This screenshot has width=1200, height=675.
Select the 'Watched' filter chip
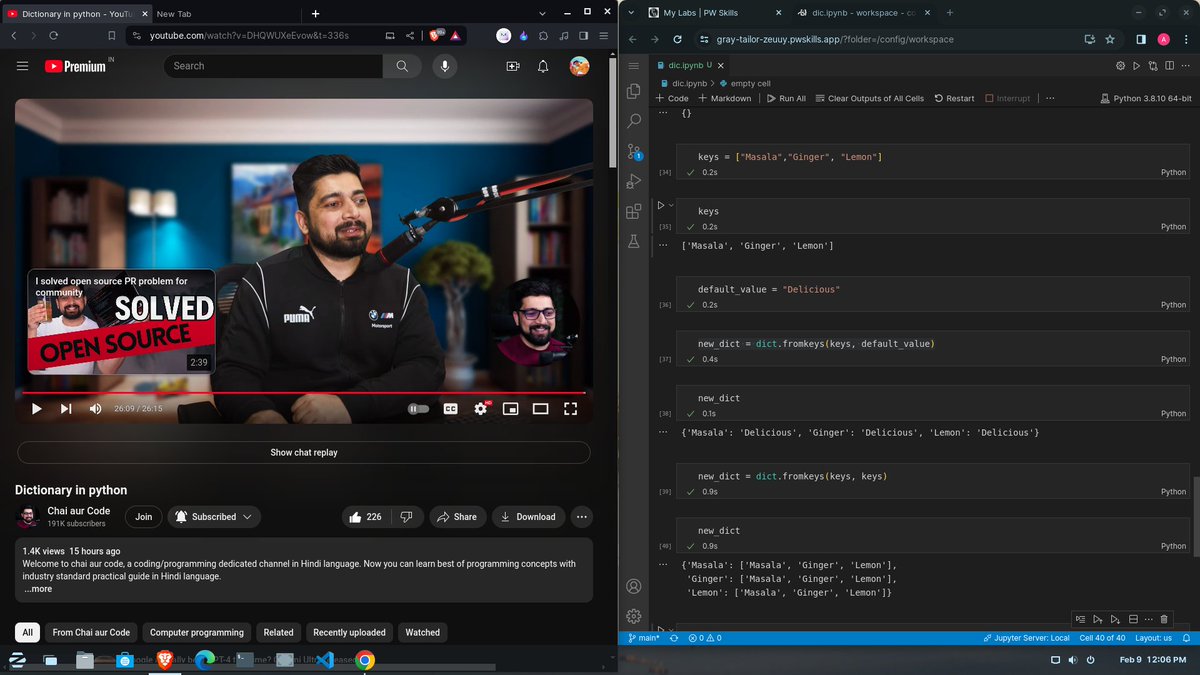click(x=422, y=632)
